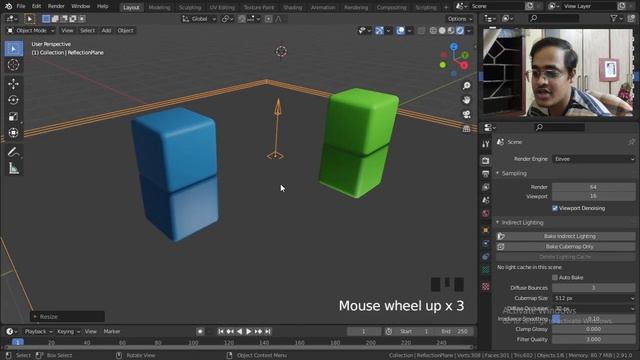640x360 pixels.
Task: Open the Output properties tab
Action: click(485, 174)
